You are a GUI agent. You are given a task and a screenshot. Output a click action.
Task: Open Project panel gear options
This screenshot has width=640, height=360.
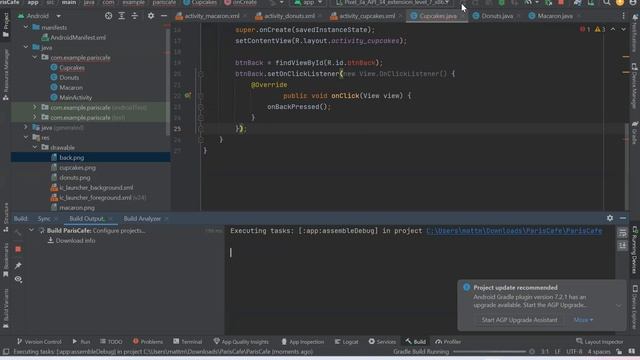[151, 16]
